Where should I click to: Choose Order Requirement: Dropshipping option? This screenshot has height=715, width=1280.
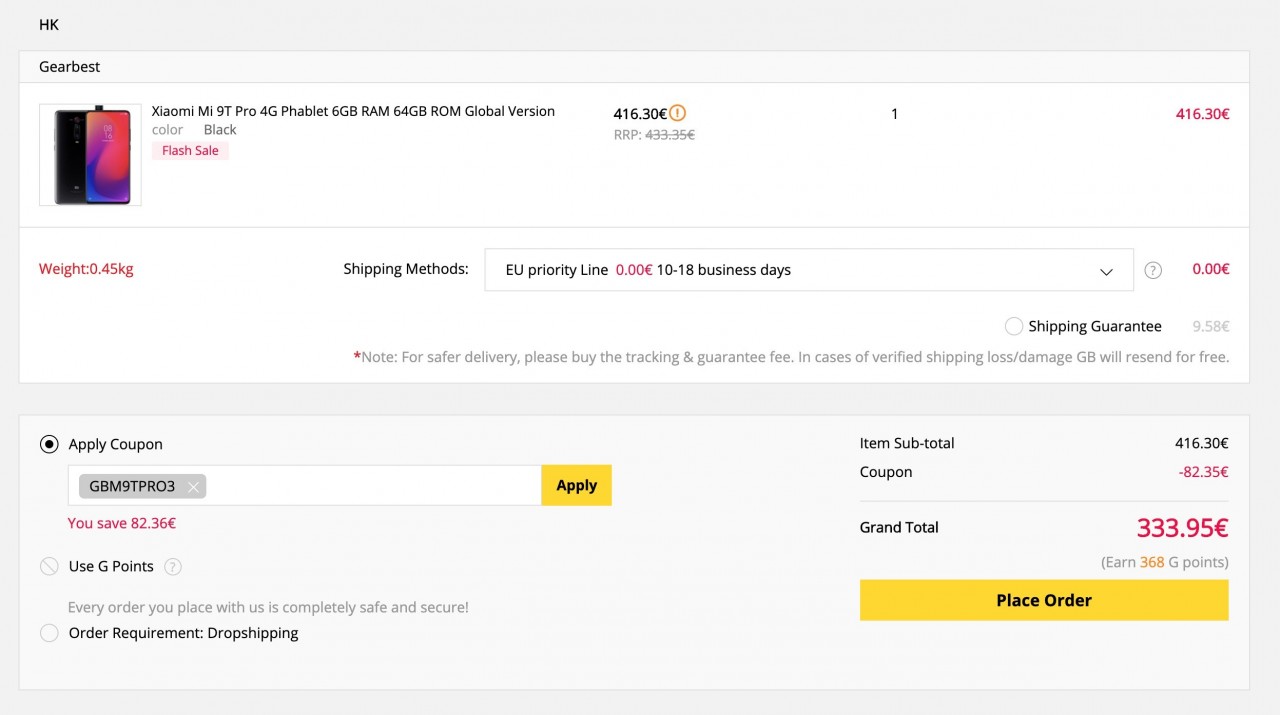coord(49,633)
